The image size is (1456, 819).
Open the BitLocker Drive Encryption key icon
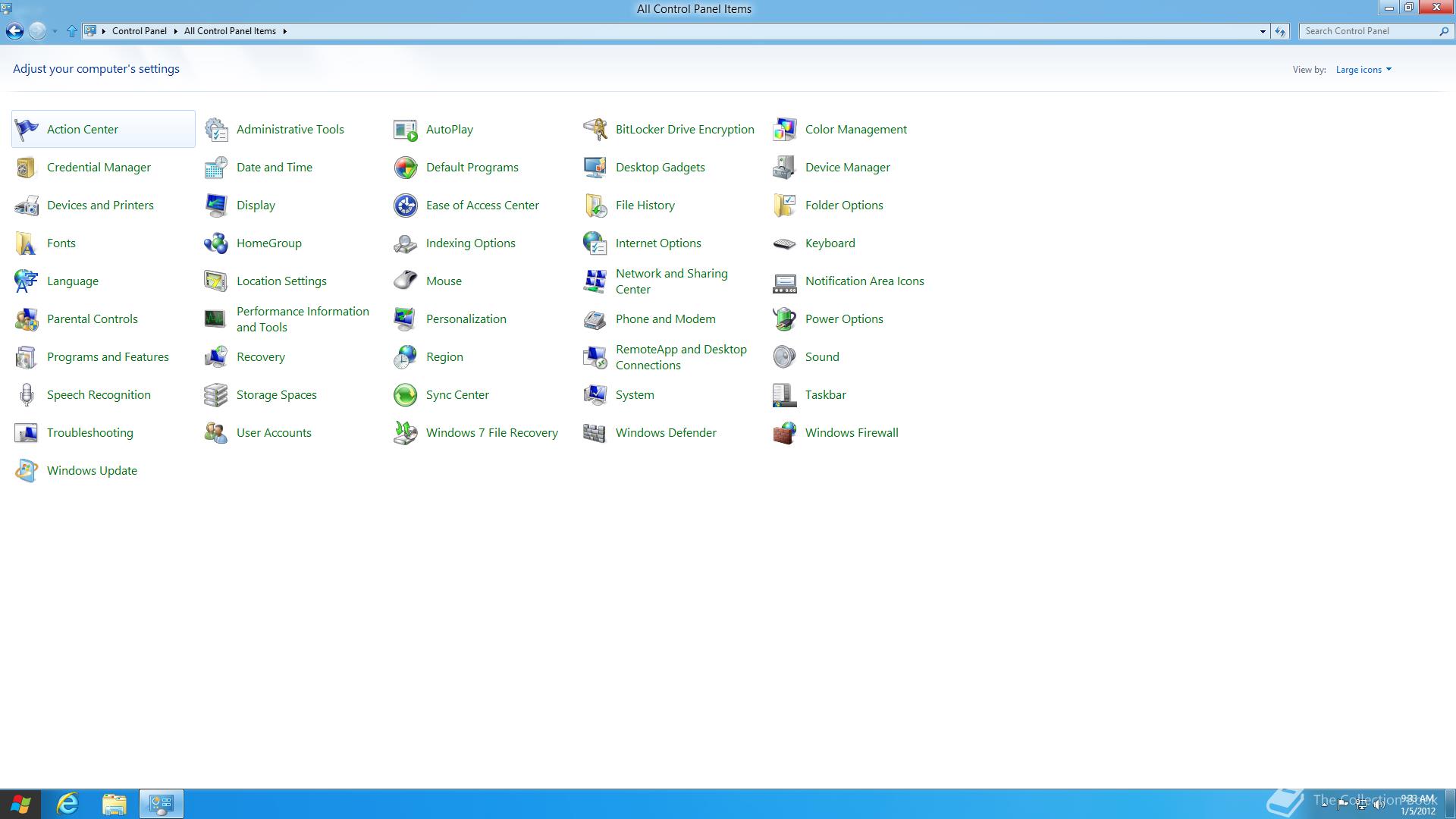point(595,130)
